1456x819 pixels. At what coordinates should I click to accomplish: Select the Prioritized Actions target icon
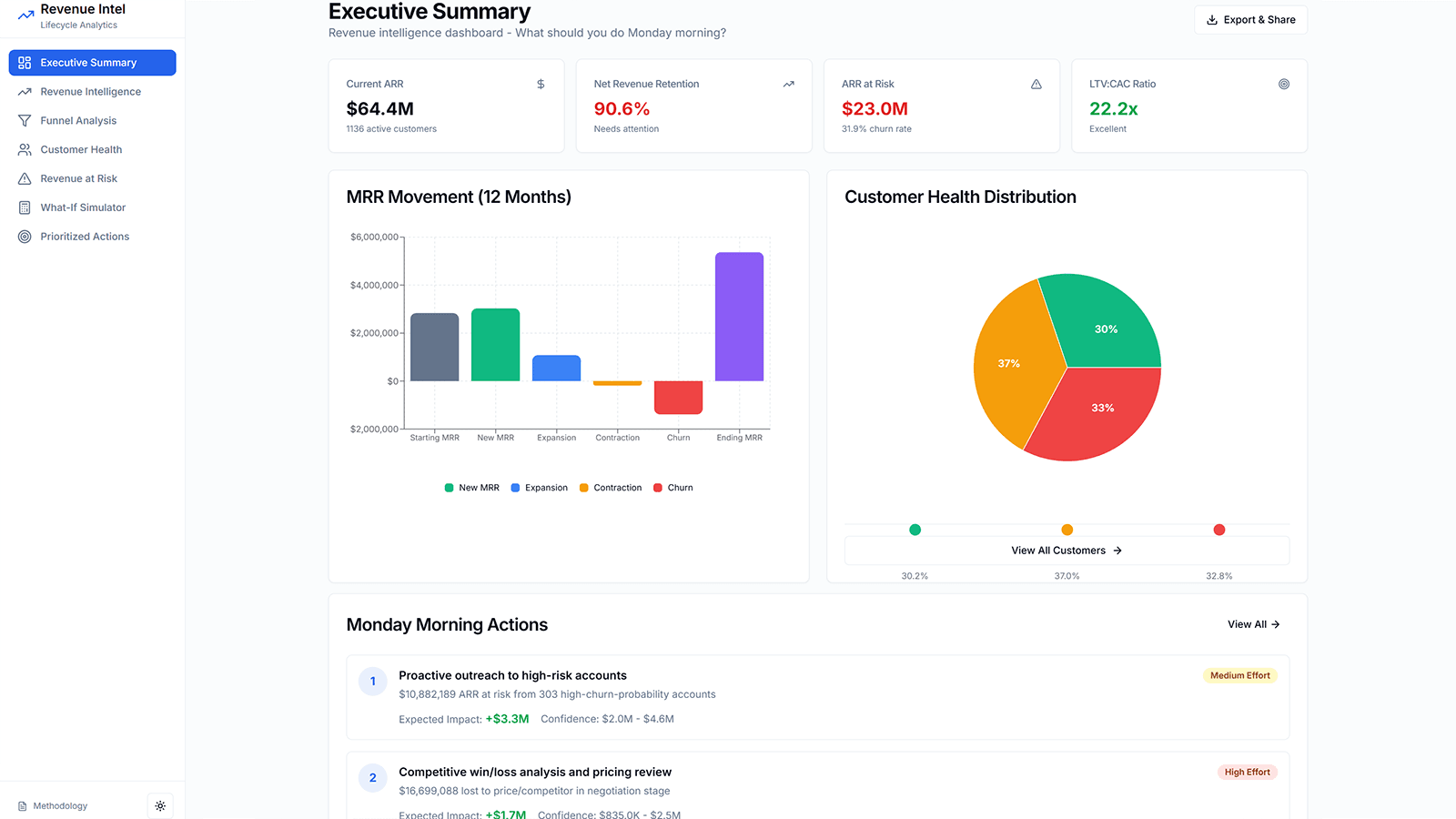pyautogui.click(x=25, y=237)
